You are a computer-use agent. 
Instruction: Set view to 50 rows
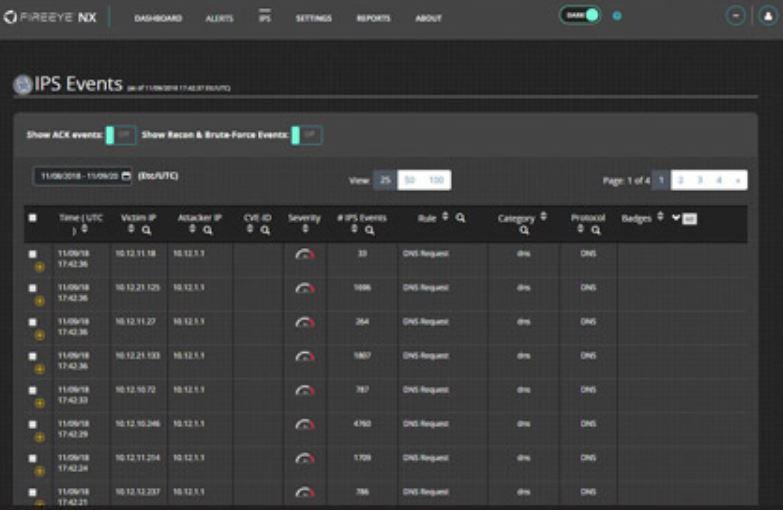[409, 180]
